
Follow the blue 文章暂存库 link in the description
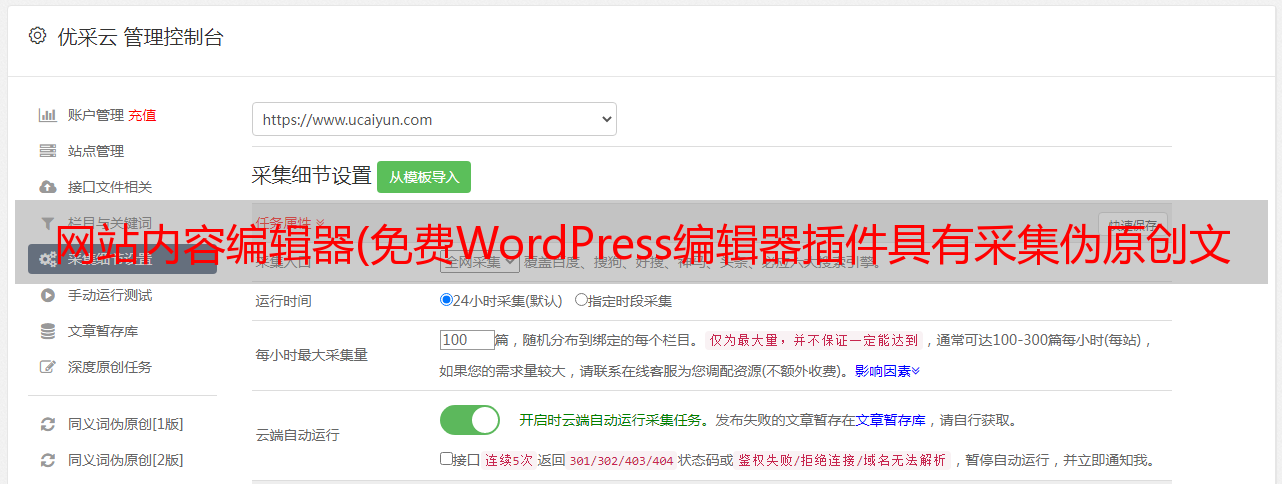point(891,421)
